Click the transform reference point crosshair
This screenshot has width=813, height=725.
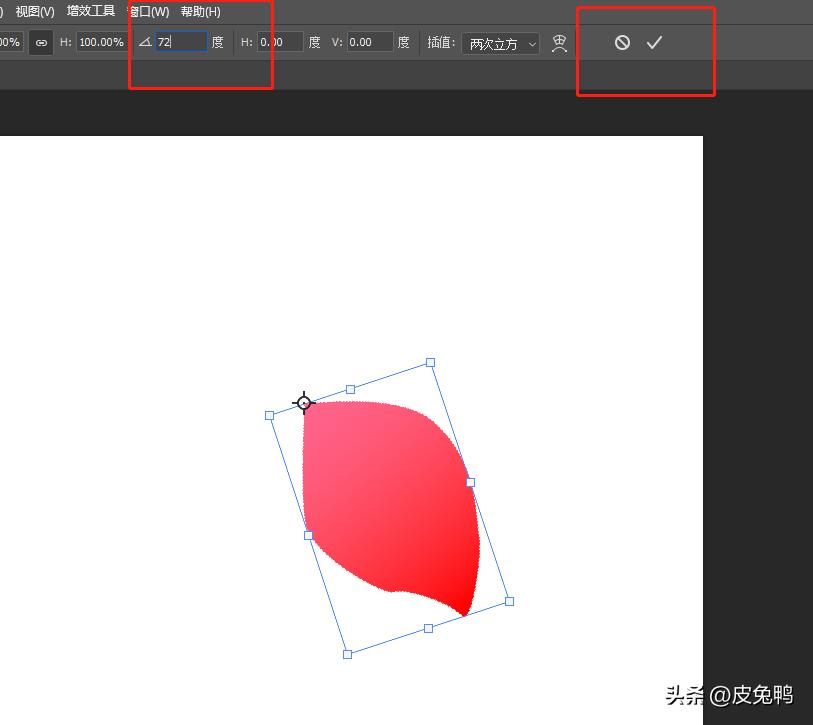point(304,403)
